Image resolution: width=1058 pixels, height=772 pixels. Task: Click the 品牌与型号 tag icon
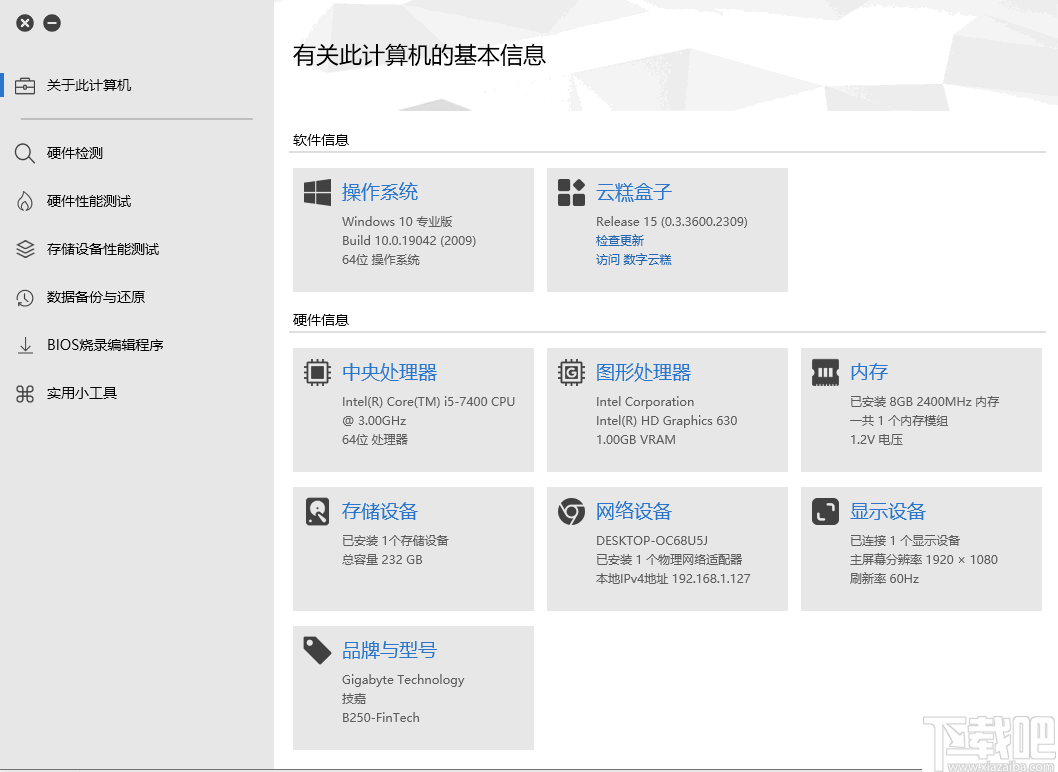(317, 649)
